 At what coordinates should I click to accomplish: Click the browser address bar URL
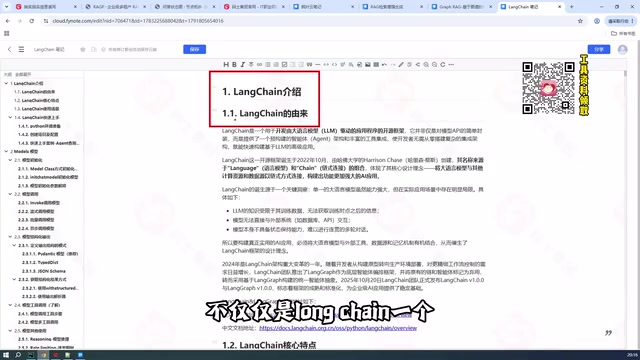pos(138,21)
